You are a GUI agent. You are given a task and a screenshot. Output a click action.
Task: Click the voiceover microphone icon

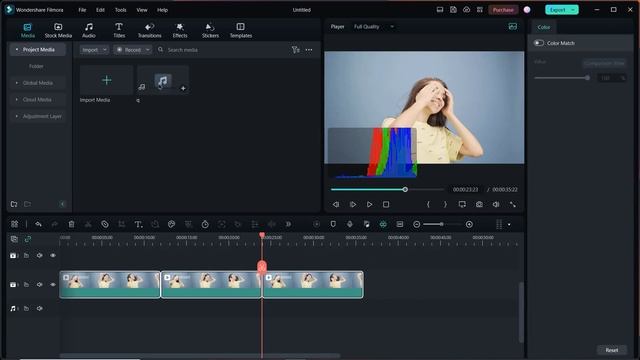(350, 224)
